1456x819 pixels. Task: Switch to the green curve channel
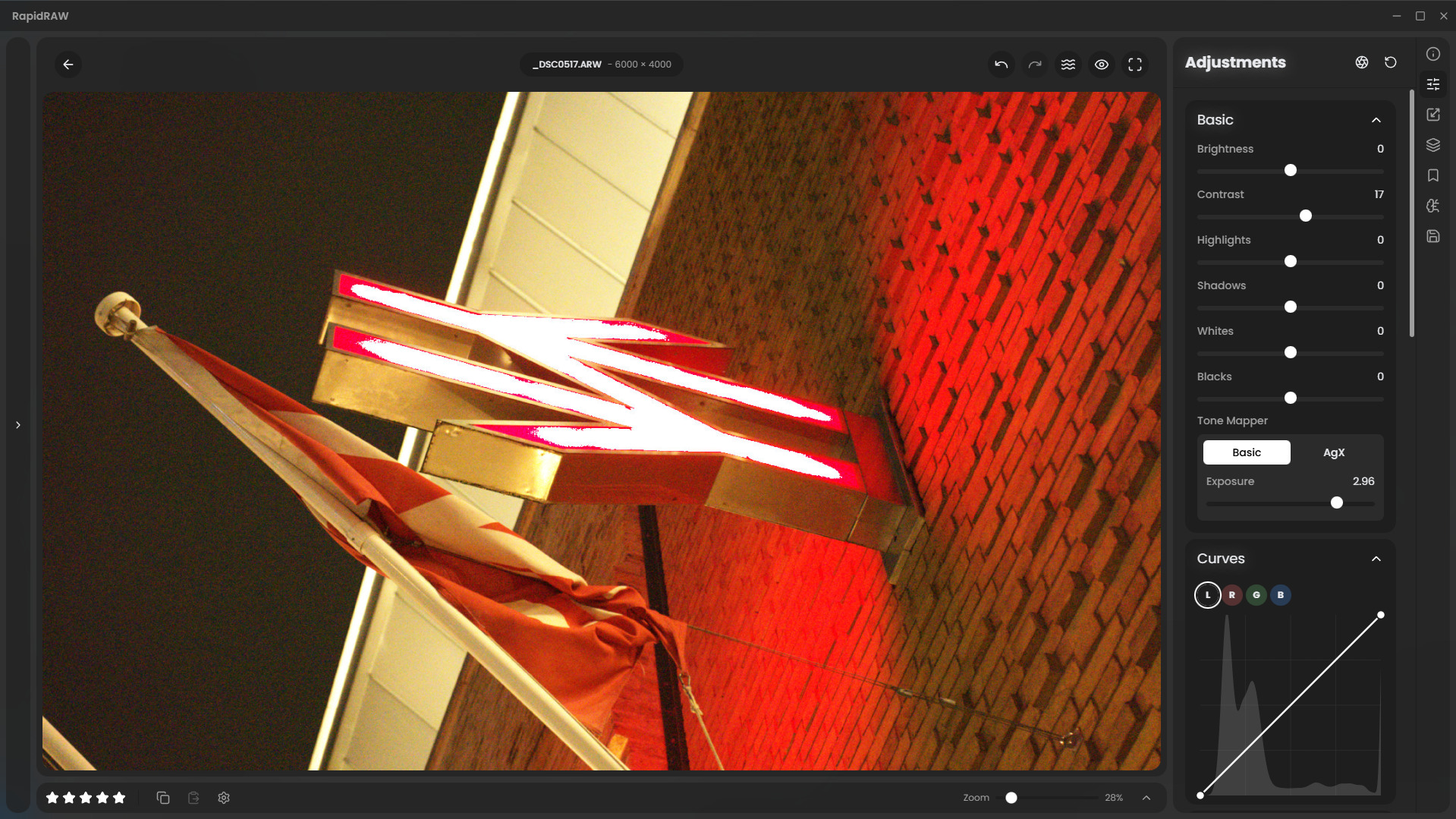tap(1256, 595)
